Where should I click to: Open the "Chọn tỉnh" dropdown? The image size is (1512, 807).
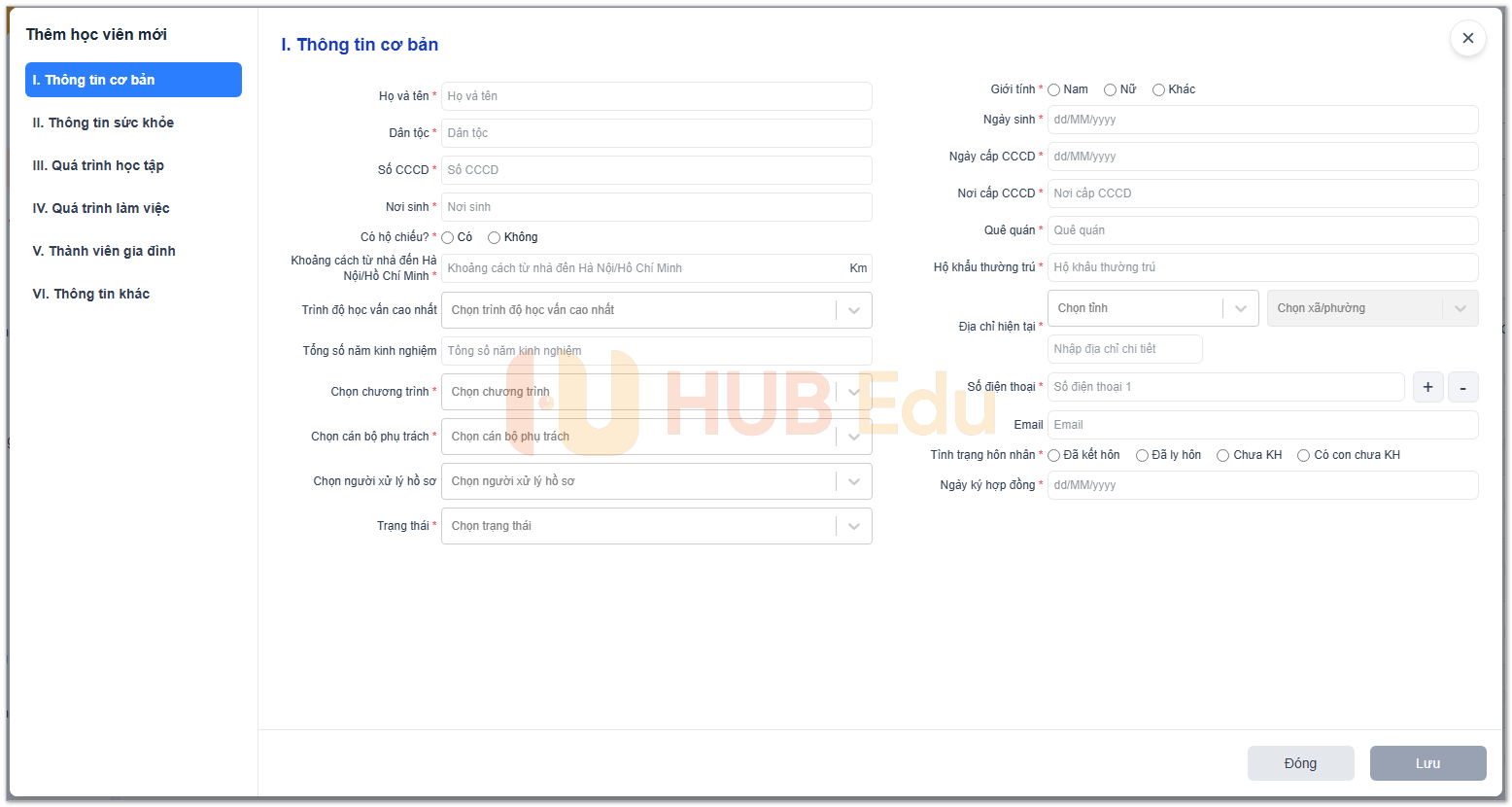[x=1152, y=307]
